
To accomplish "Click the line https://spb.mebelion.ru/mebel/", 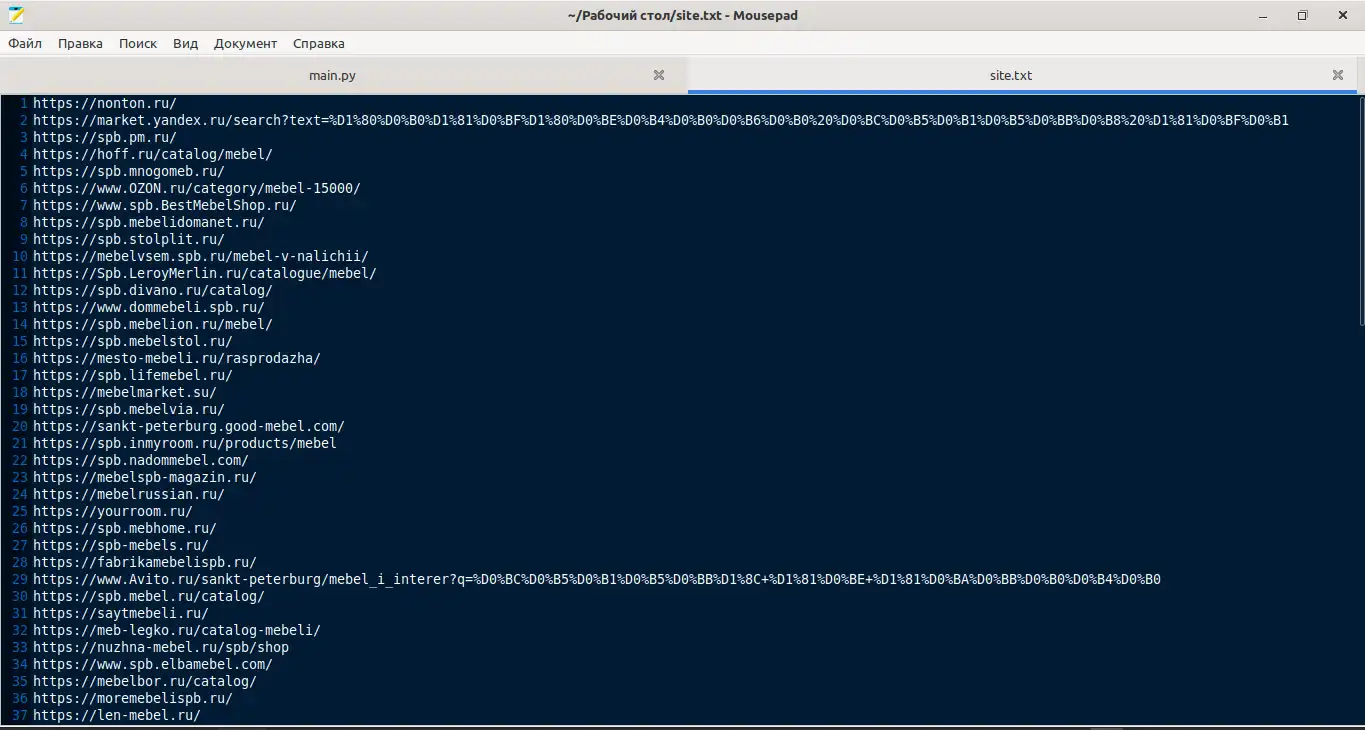I will coord(153,324).
